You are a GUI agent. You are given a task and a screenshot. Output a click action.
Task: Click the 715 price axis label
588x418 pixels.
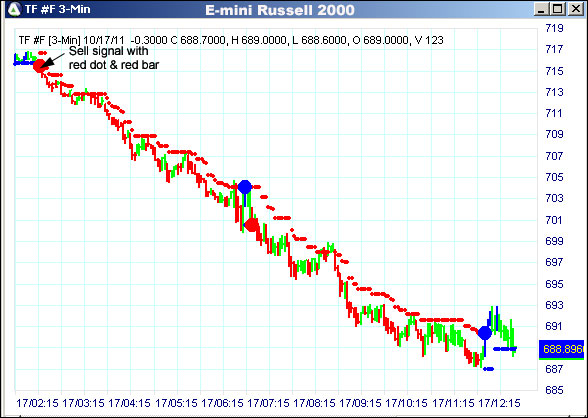(554, 71)
